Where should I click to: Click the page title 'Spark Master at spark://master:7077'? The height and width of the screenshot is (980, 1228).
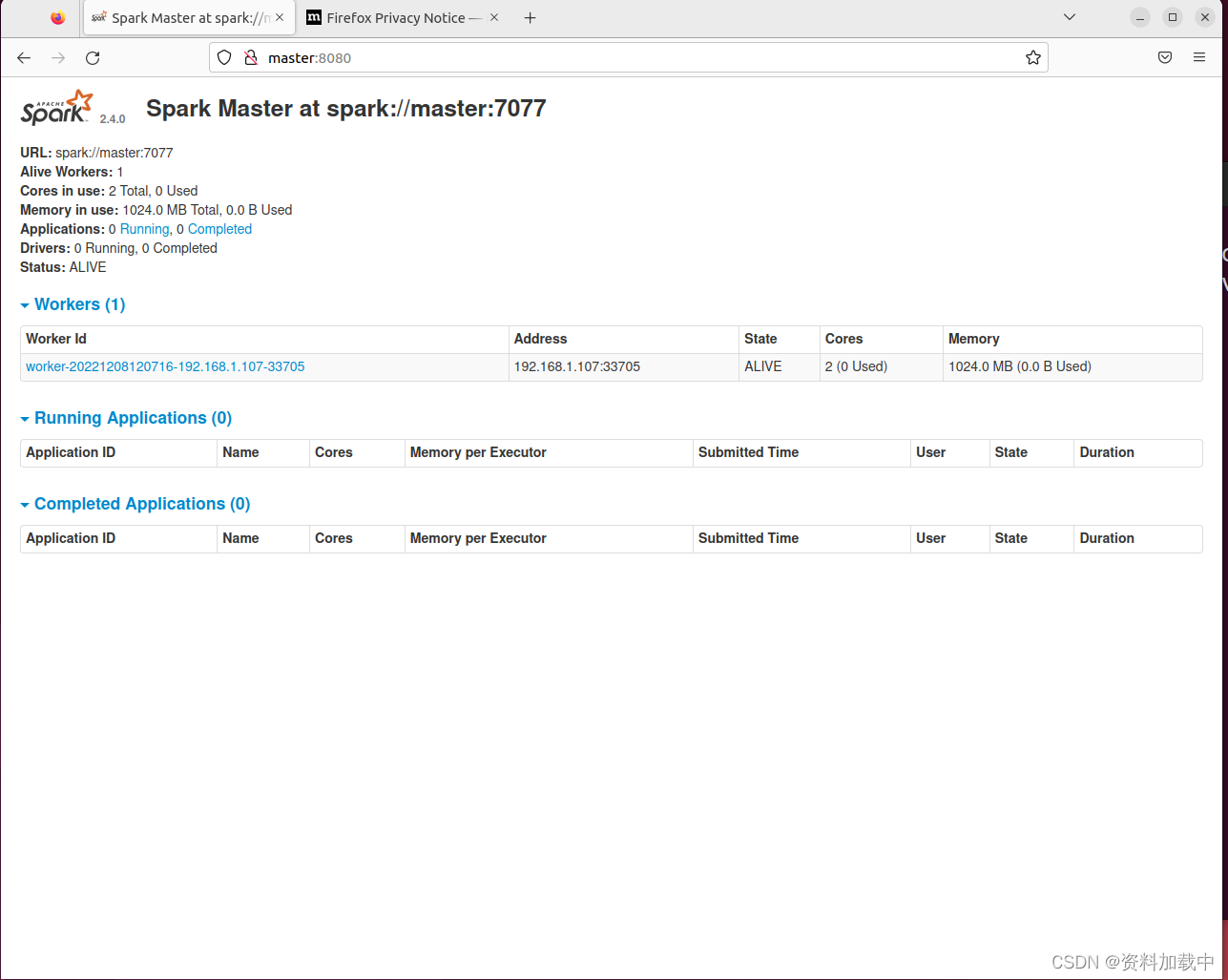pyautogui.click(x=346, y=108)
